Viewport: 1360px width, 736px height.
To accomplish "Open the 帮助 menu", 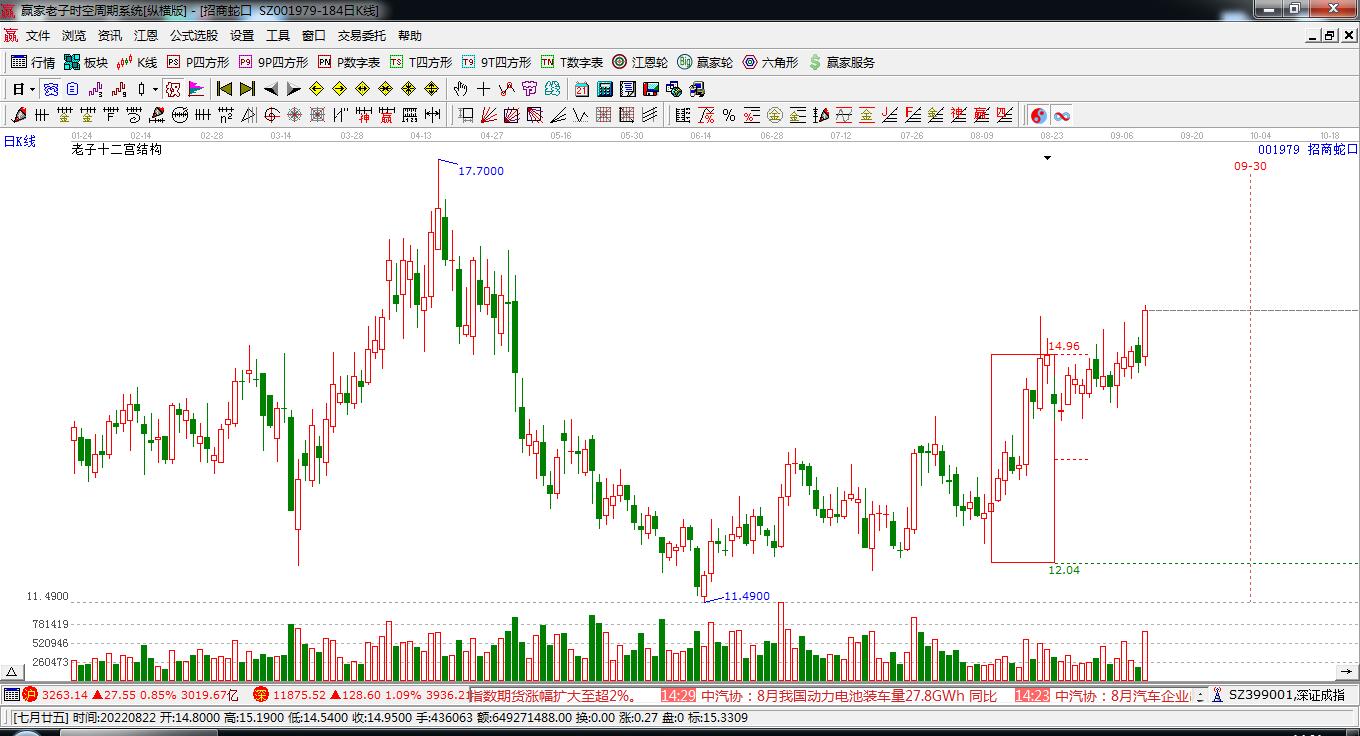I will tap(410, 36).
